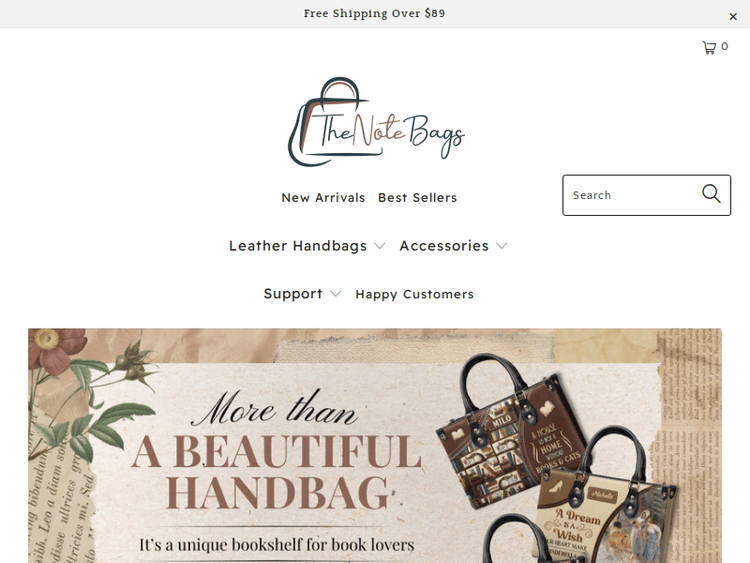Open the shopping cart icon
The width and height of the screenshot is (750, 563).
[709, 47]
